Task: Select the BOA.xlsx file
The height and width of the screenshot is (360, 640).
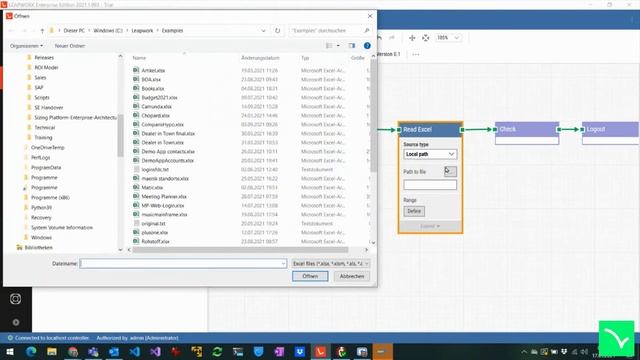Action: pos(151,79)
